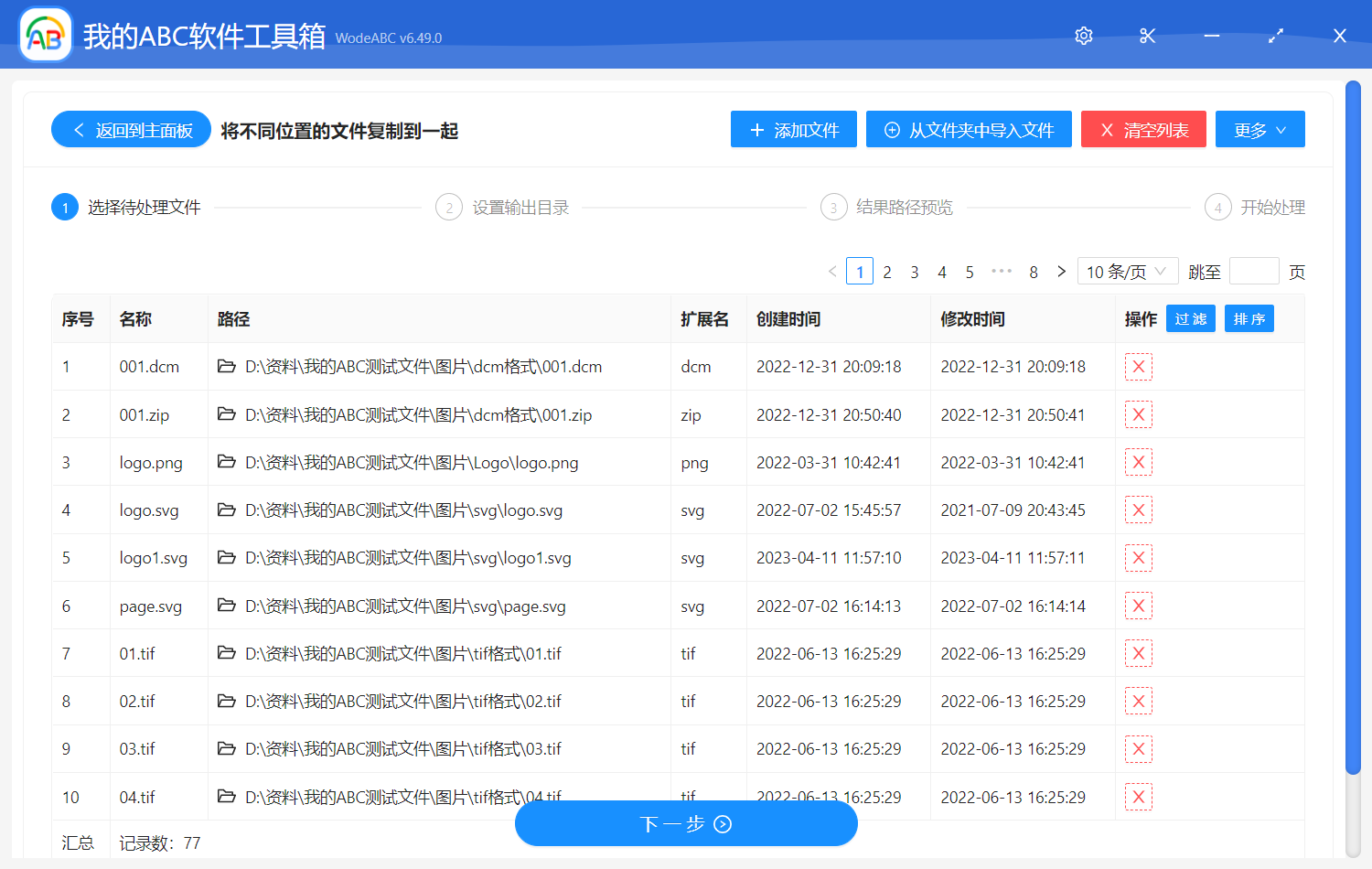Image resolution: width=1372 pixels, height=869 pixels.
Task: Clear the list with 清空列表
Action: 1143,129
